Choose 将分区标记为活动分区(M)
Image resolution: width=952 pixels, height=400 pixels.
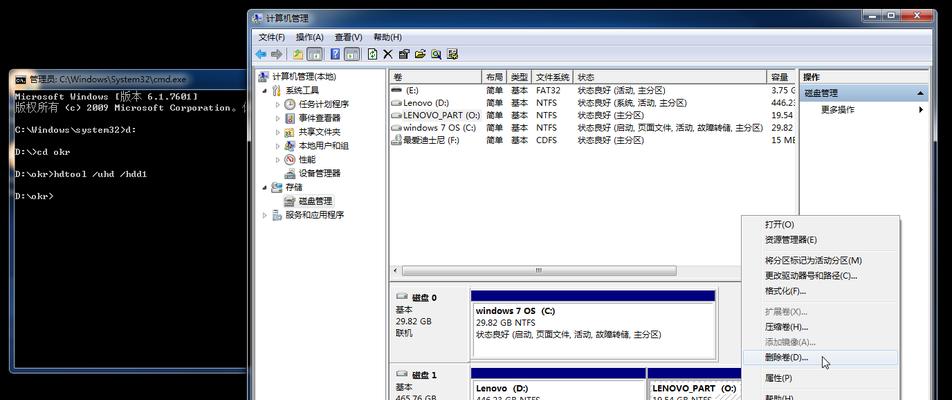tap(820, 260)
